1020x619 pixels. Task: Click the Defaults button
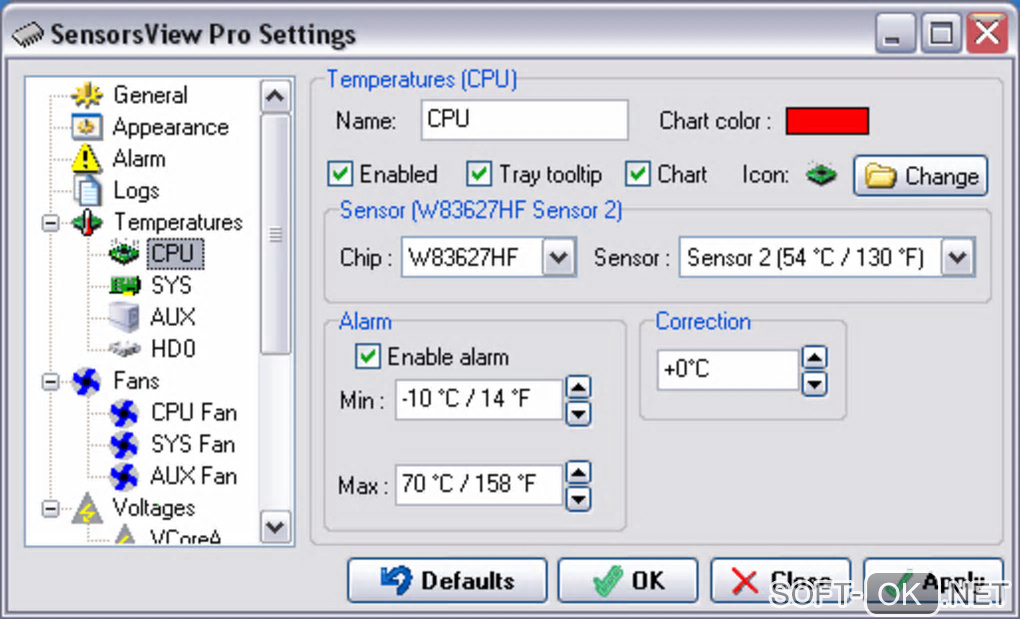pos(447,580)
